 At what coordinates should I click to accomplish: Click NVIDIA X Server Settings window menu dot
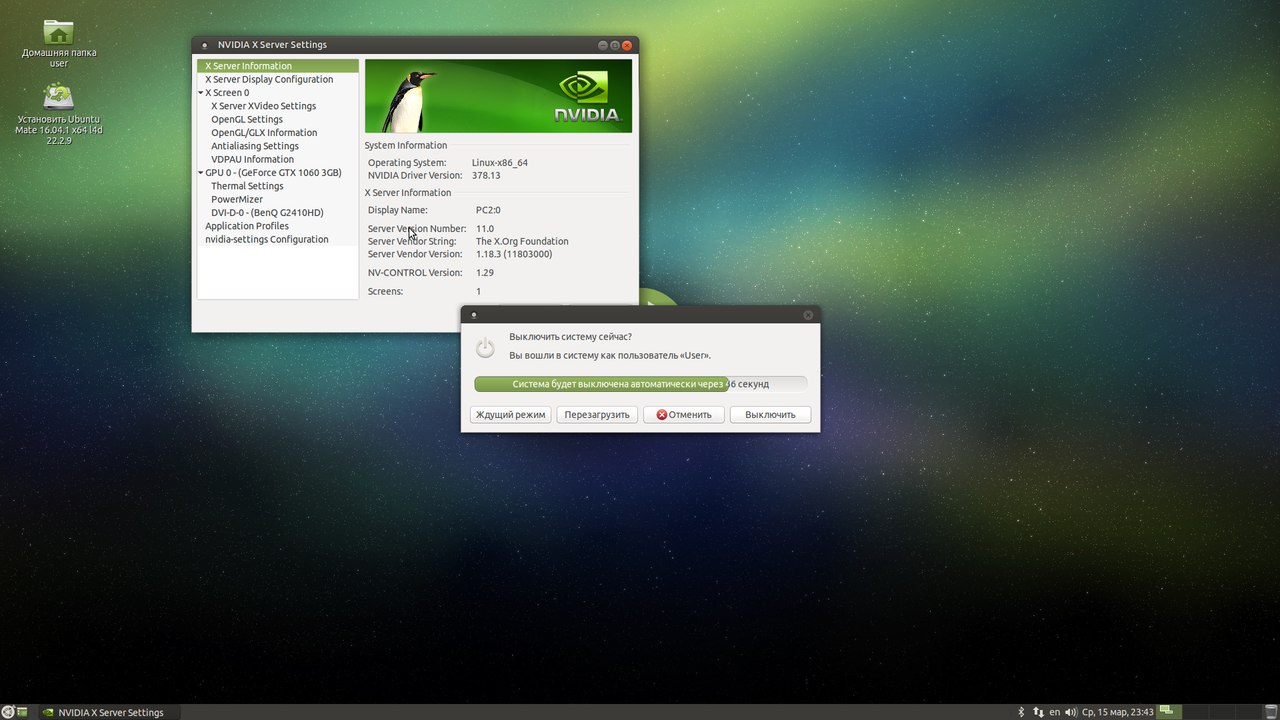(205, 45)
